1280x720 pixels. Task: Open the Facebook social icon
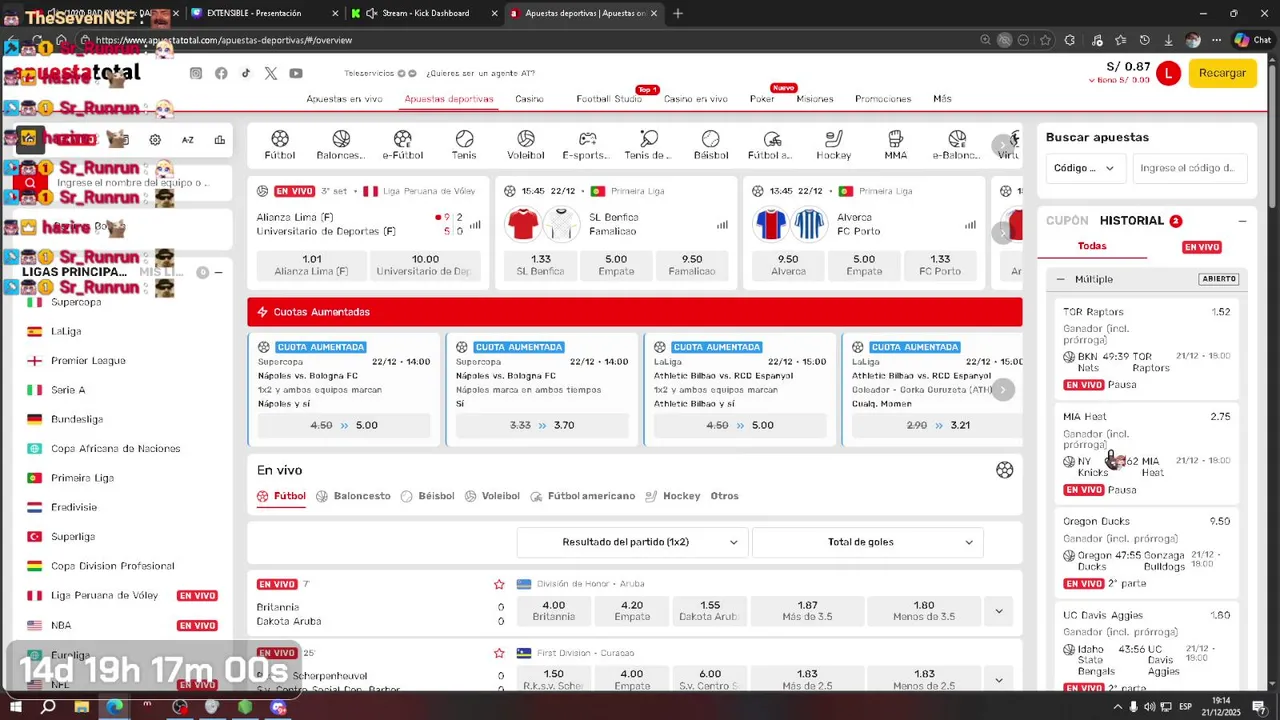point(221,73)
